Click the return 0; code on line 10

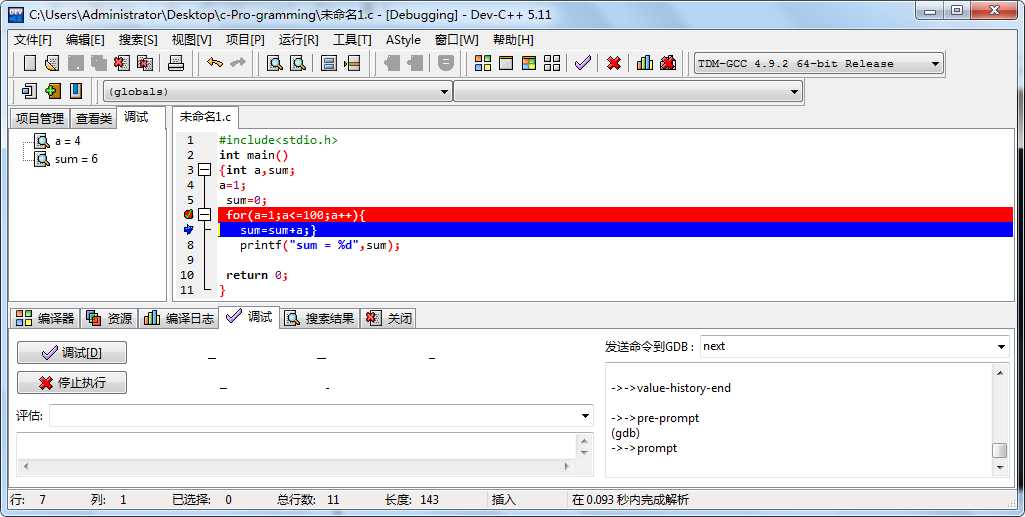pos(257,275)
